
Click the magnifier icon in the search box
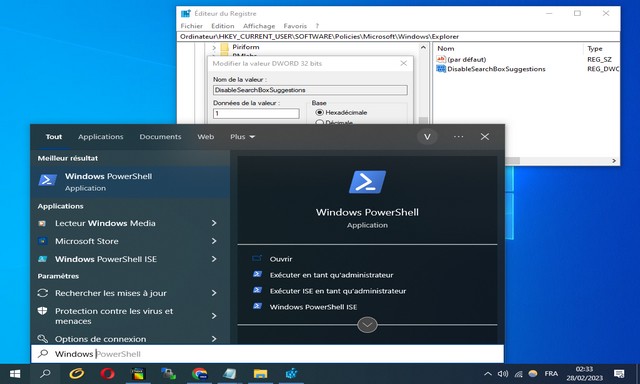click(43, 354)
